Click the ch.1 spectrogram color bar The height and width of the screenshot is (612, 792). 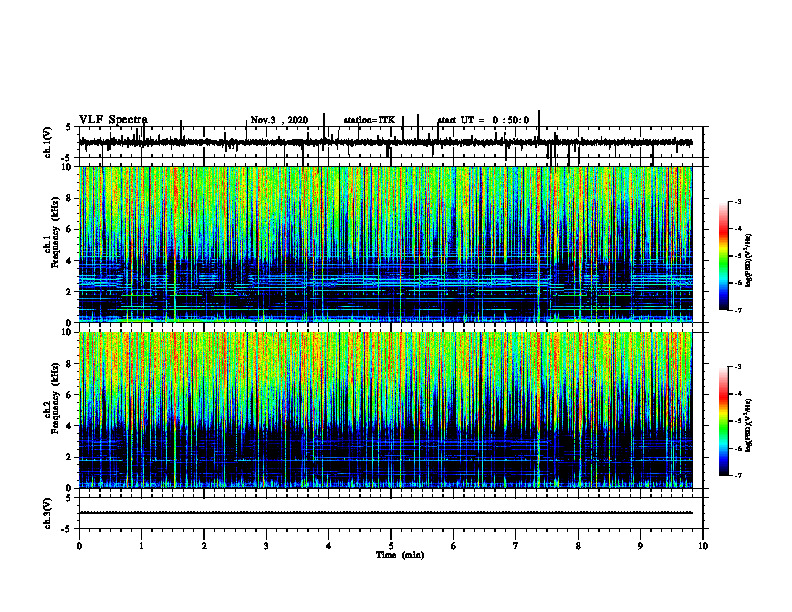[724, 256]
